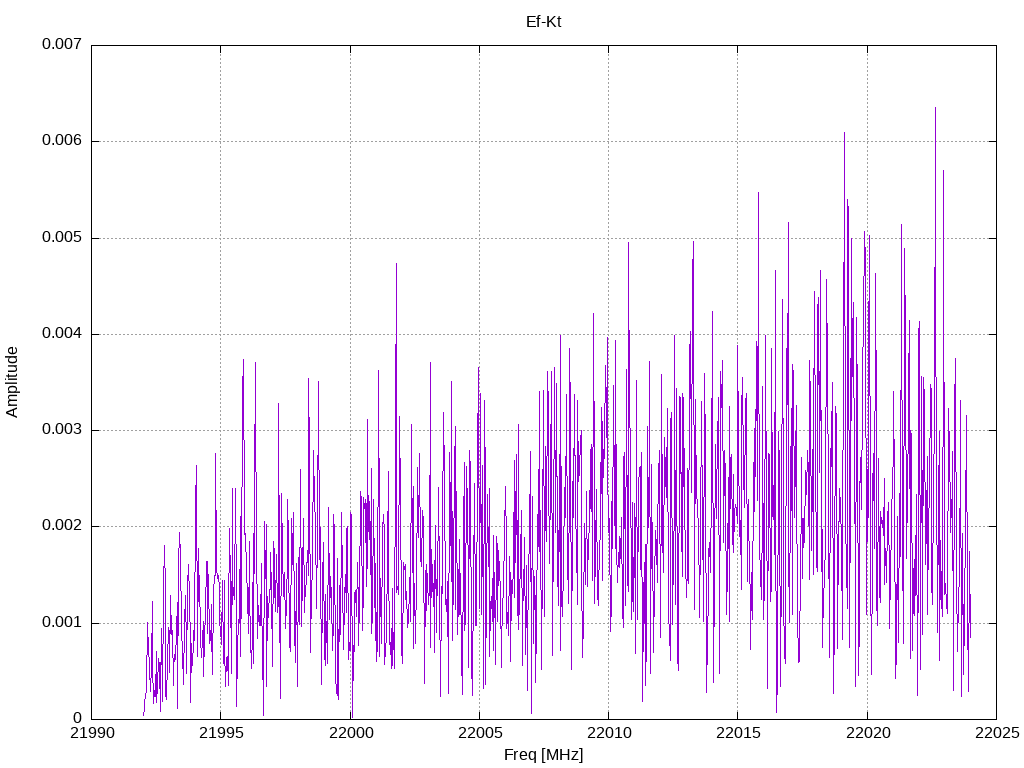Click the x-axis tick 22000

tap(351, 733)
